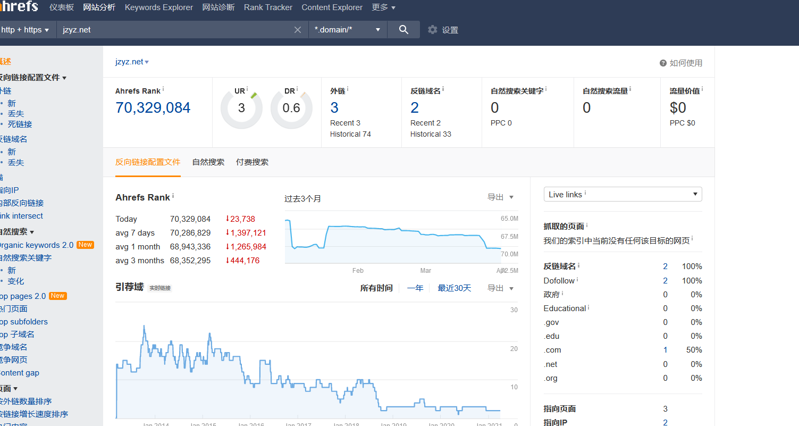Click the 如何使用 help question icon

663,63
